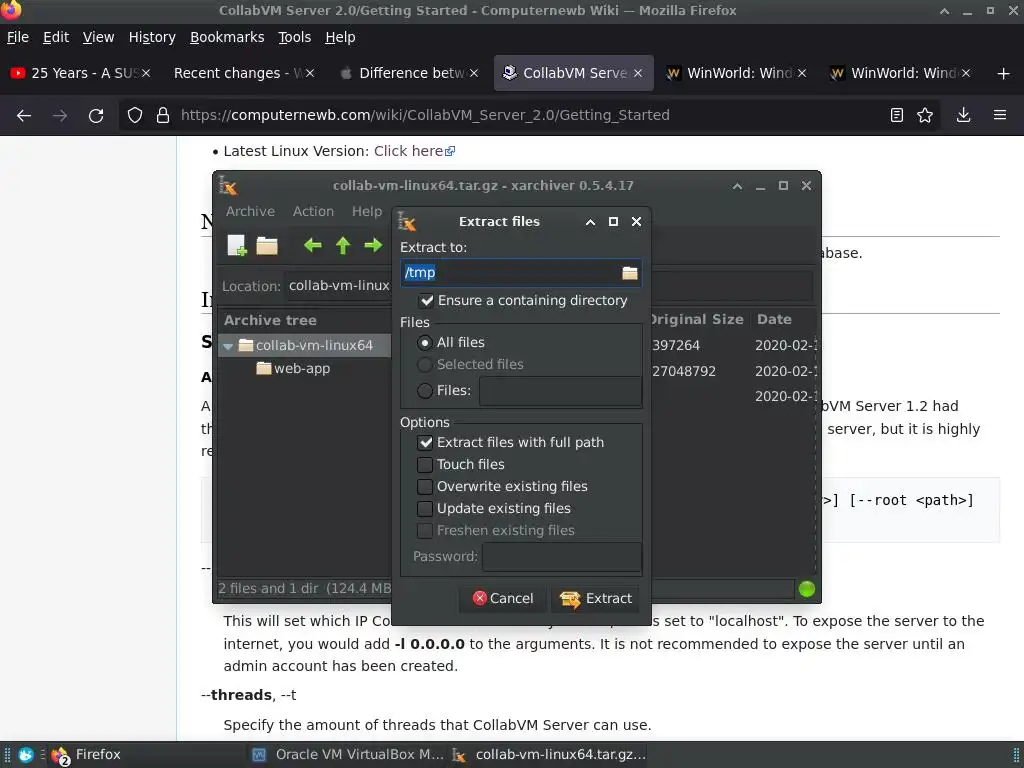Reload the current page in Firefox
Viewport: 1024px width, 768px height.
tap(96, 116)
